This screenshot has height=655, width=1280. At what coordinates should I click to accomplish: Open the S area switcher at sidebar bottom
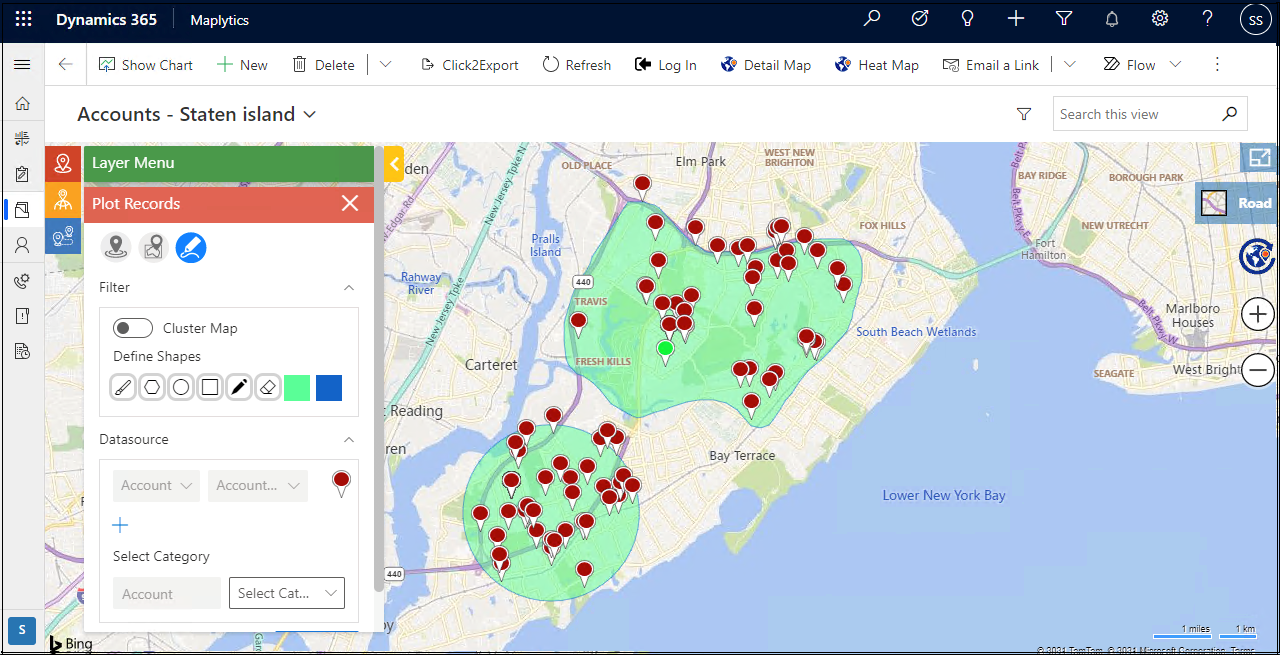tap(22, 630)
